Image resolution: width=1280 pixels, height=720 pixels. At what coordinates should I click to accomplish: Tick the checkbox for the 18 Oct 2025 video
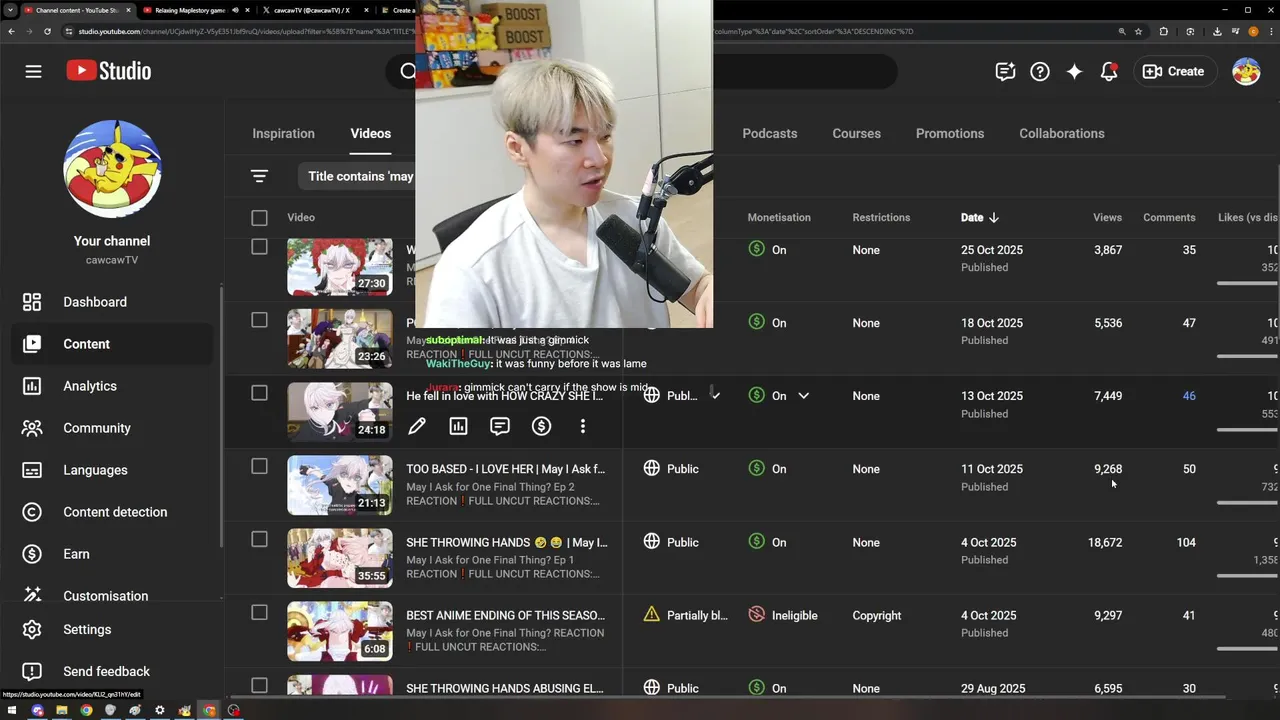point(259,320)
